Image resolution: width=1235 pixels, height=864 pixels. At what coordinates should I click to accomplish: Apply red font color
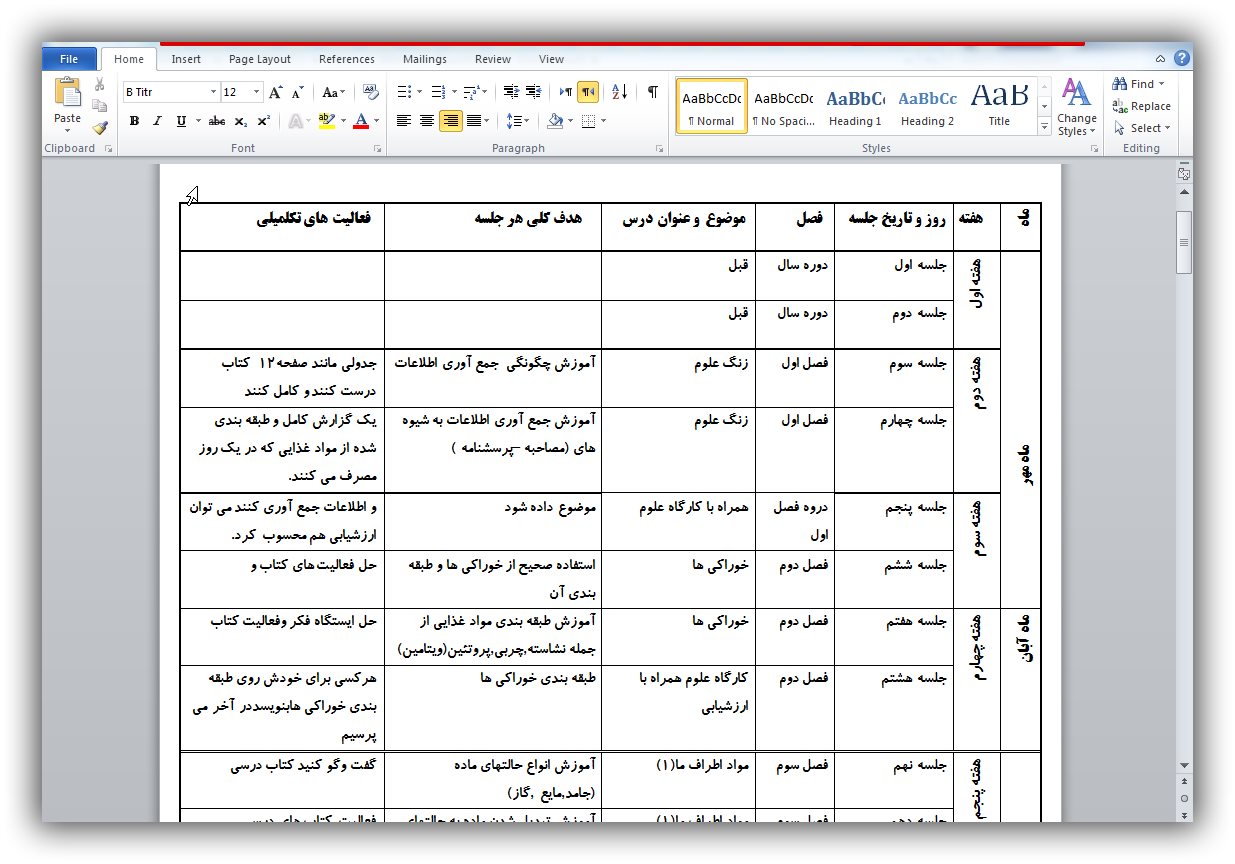362,121
